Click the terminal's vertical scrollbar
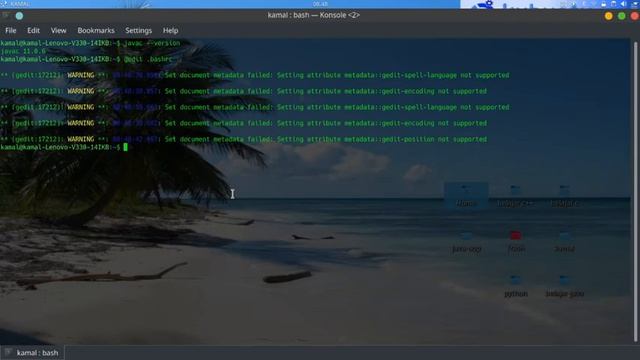This screenshot has width=640, height=360. click(635, 191)
